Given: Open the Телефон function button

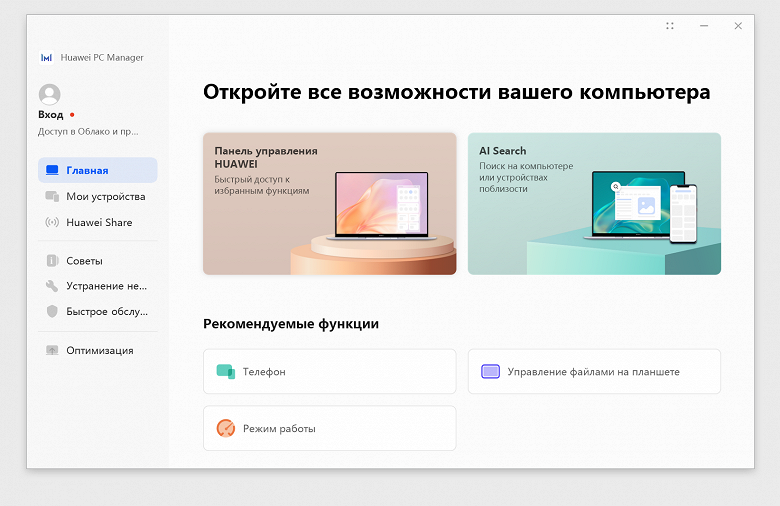Looking at the screenshot, I should click(329, 371).
